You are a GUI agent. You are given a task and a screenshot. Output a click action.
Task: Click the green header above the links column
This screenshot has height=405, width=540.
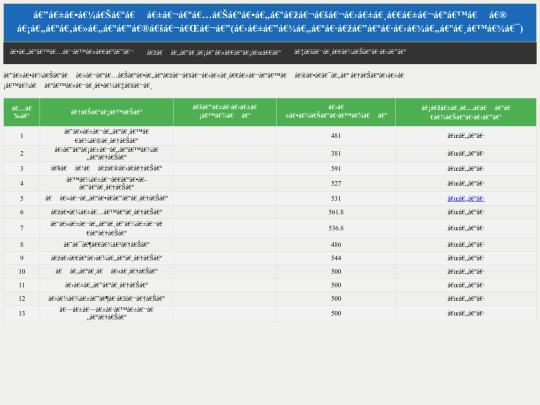pyautogui.click(x=466, y=112)
